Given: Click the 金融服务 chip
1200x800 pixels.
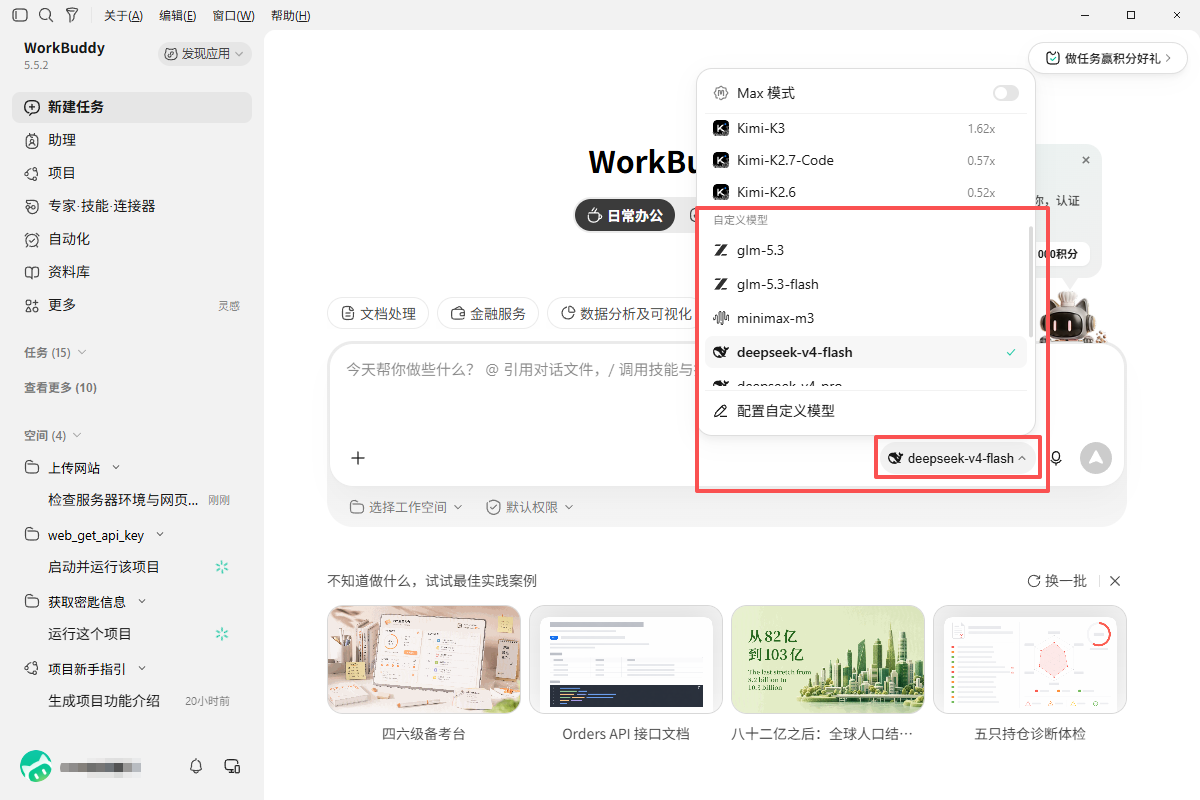Looking at the screenshot, I should [488, 313].
